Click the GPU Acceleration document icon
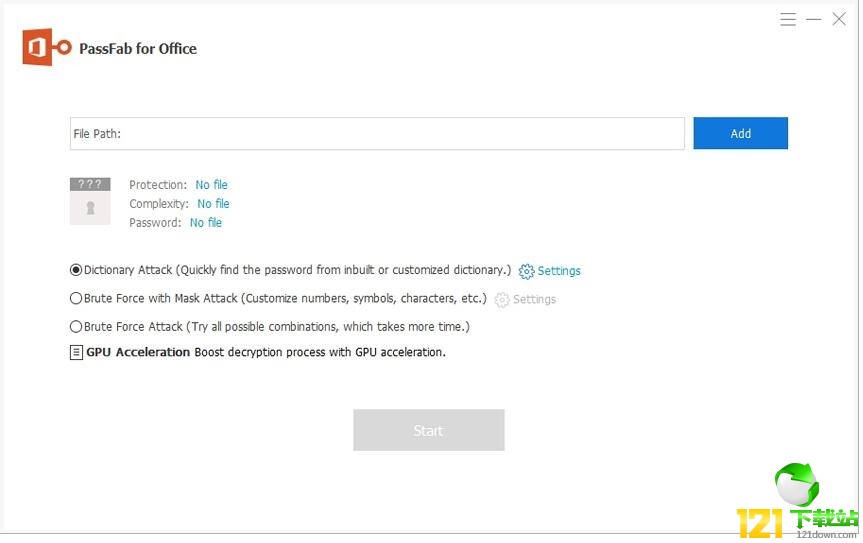This screenshot has width=863, height=543. click(76, 353)
